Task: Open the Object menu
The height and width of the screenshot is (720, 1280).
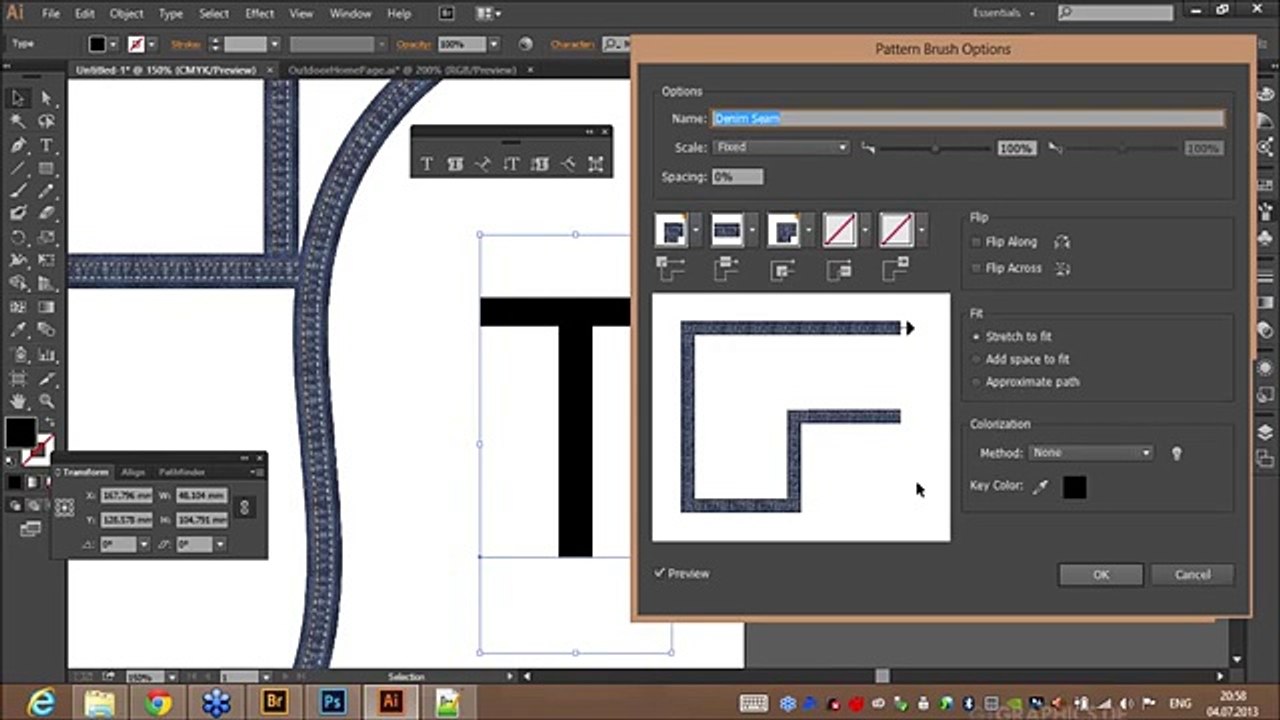Action: [x=126, y=14]
